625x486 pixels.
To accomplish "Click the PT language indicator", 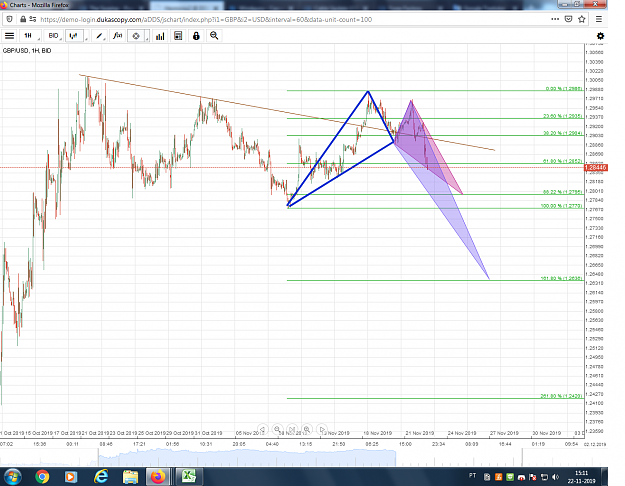I will click(x=472, y=476).
